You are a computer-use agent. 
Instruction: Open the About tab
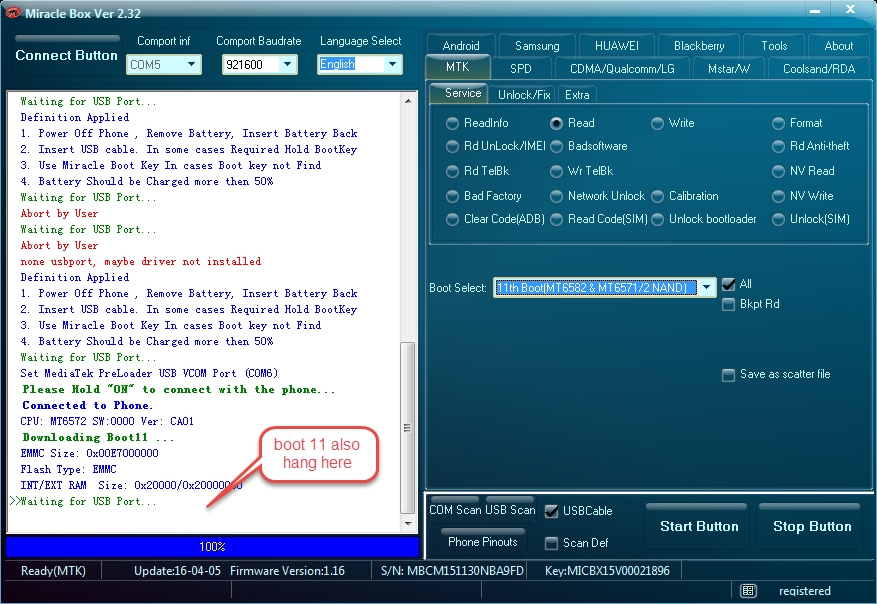(838, 46)
